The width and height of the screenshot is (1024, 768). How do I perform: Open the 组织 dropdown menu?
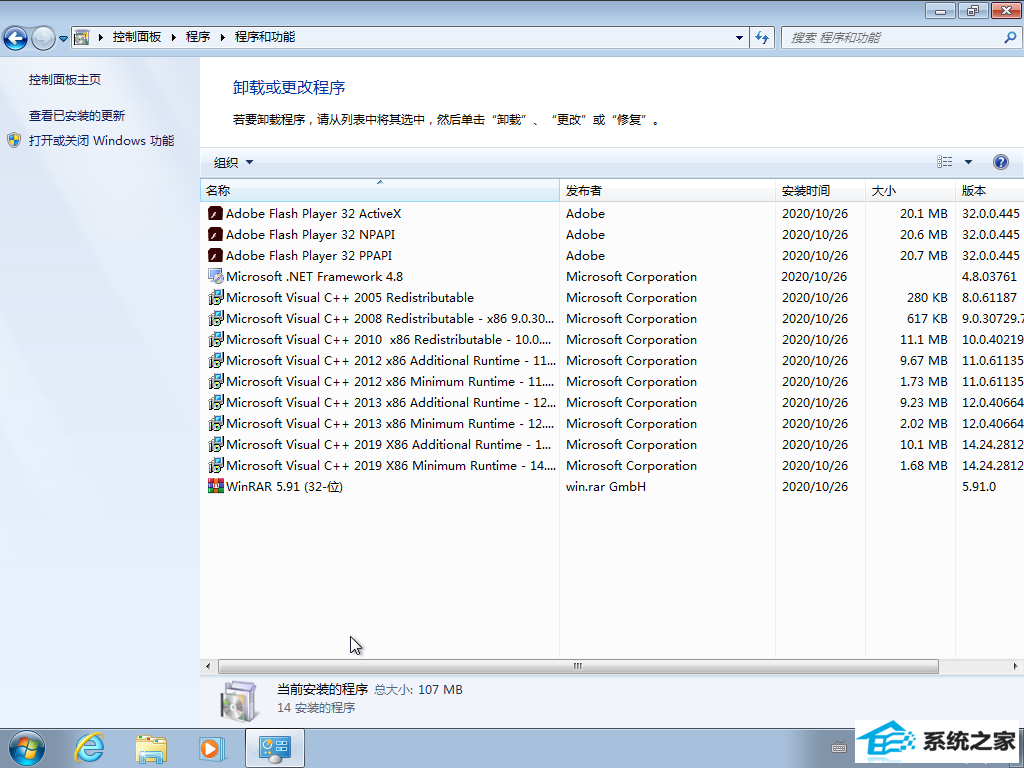pos(233,163)
